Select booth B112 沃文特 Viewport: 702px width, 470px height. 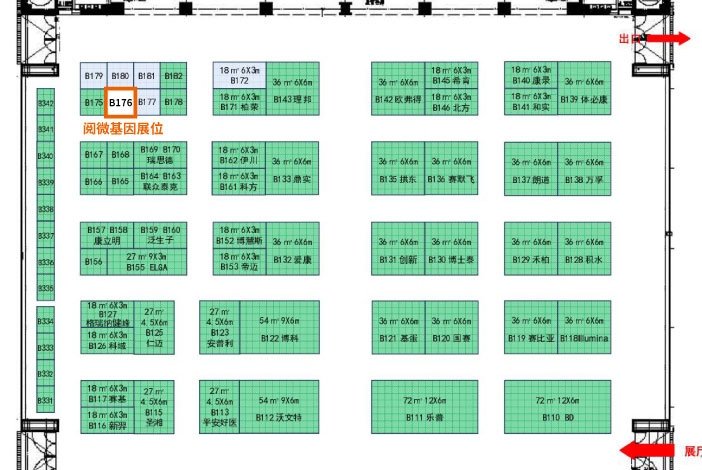pos(279,406)
